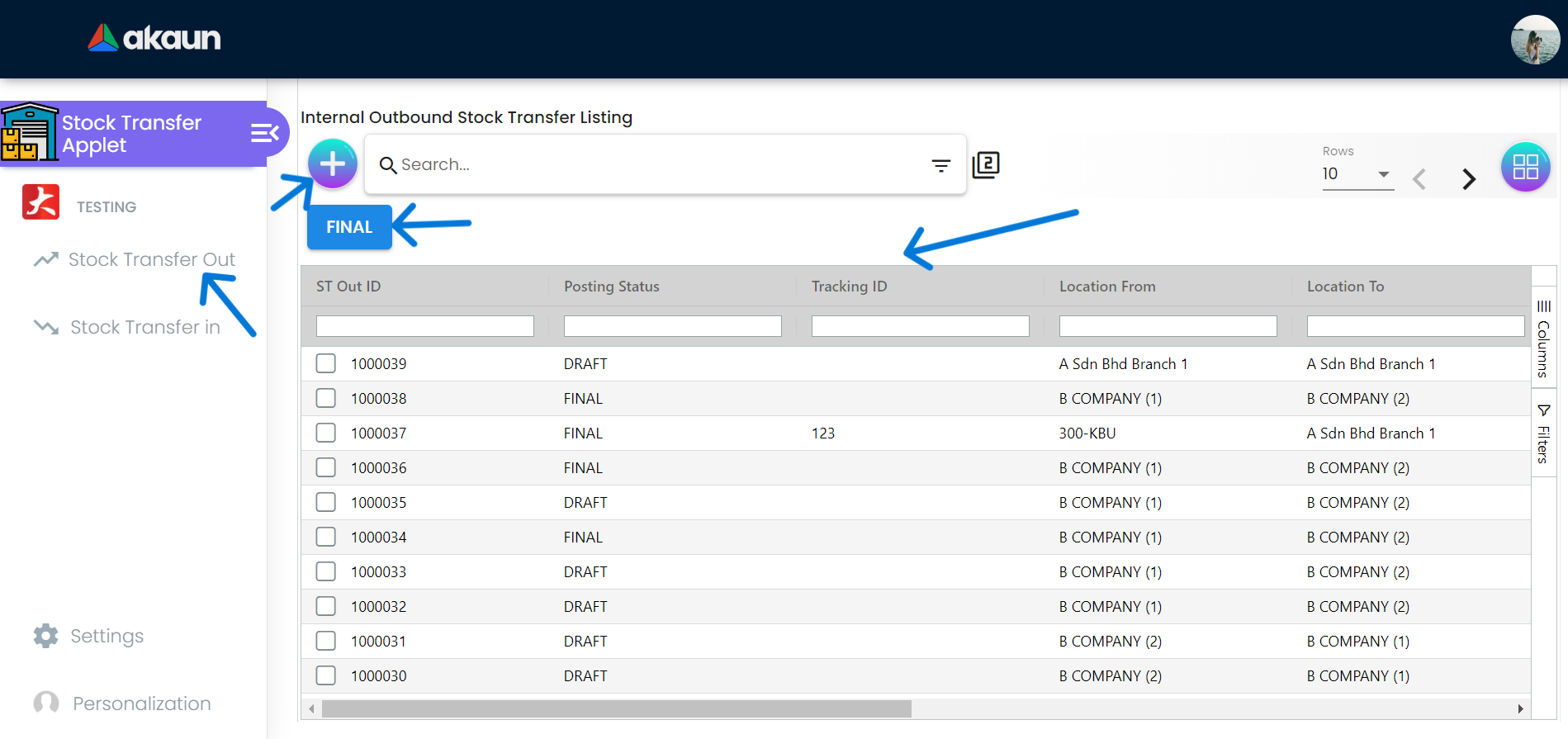Click the user profile avatar
This screenshot has height=739, width=1568.
1534,40
